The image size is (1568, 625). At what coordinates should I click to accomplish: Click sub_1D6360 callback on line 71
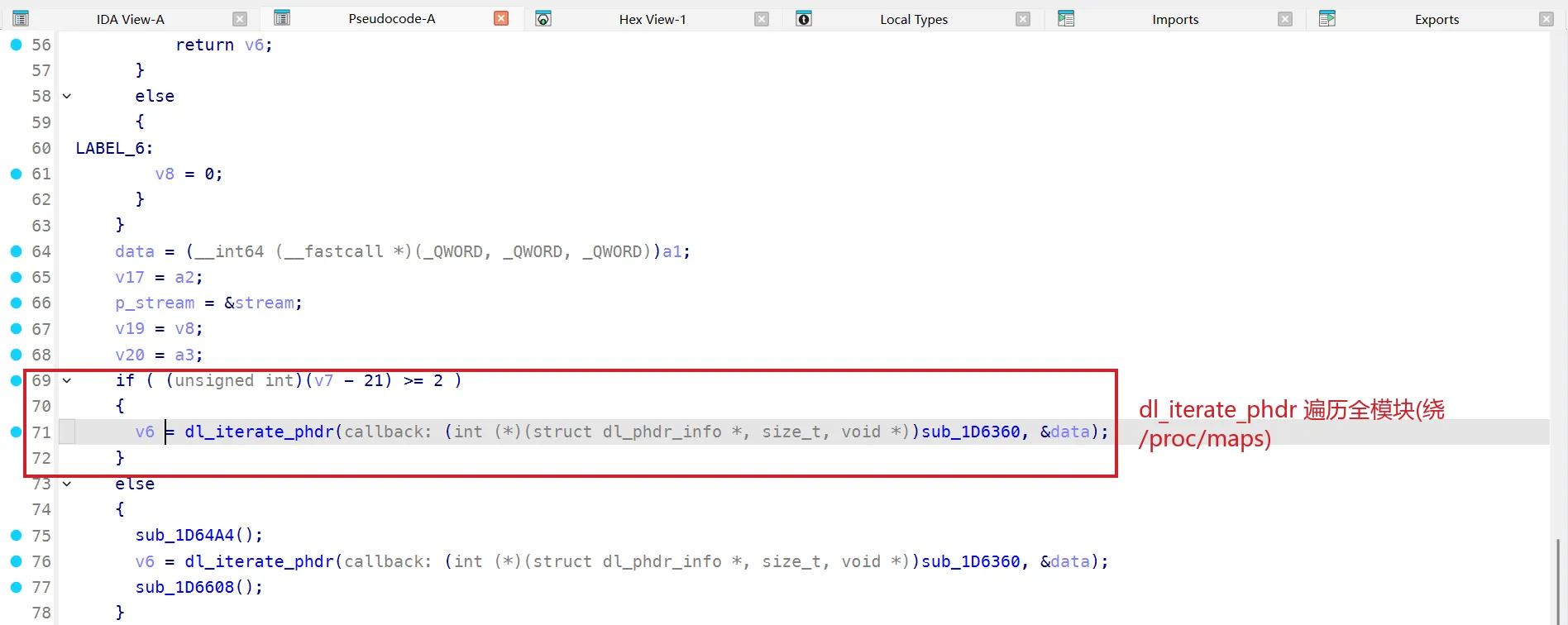971,432
